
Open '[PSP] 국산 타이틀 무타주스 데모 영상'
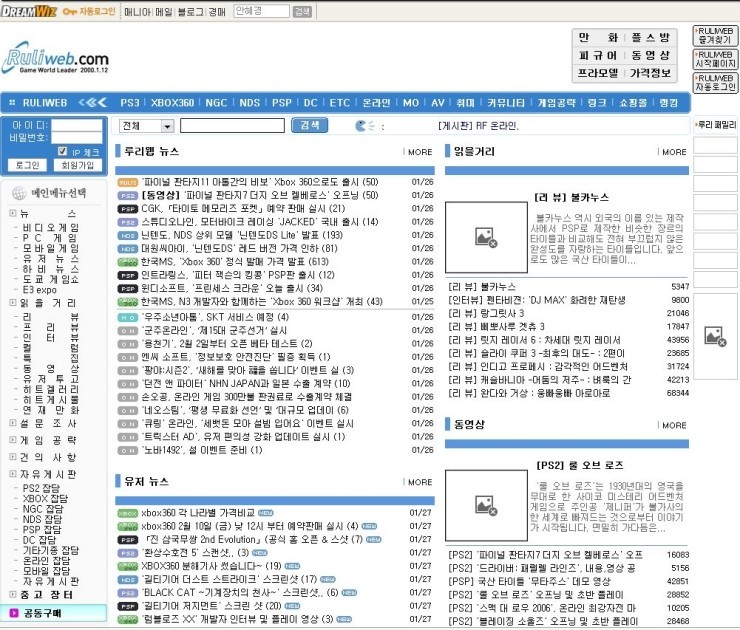(529, 581)
